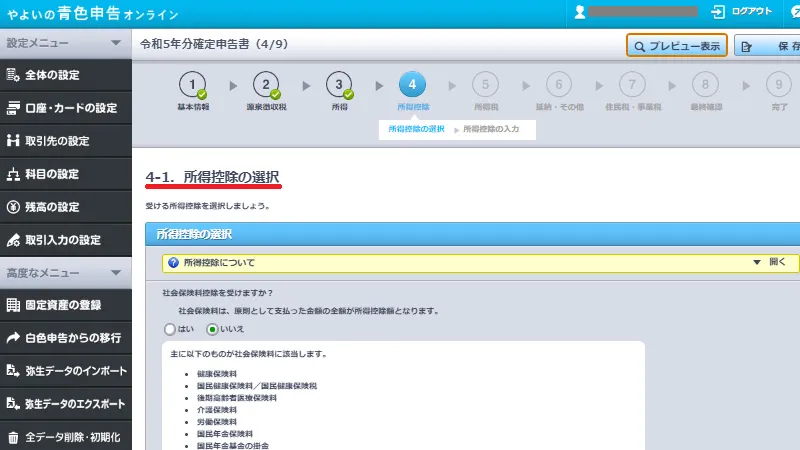Jump to step 7 住民税・事業税 circle

632,85
